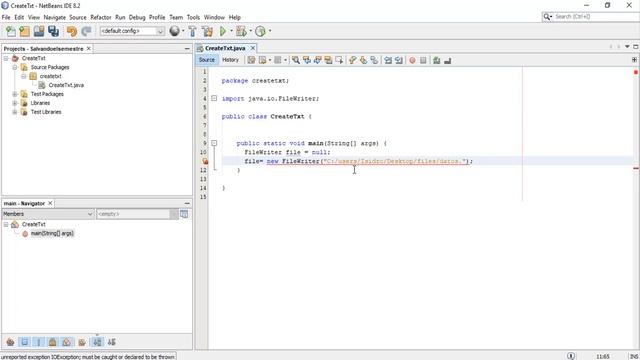Toggle Show Fields navigator filter
This screenshot has height=360, width=640.
click(24, 342)
